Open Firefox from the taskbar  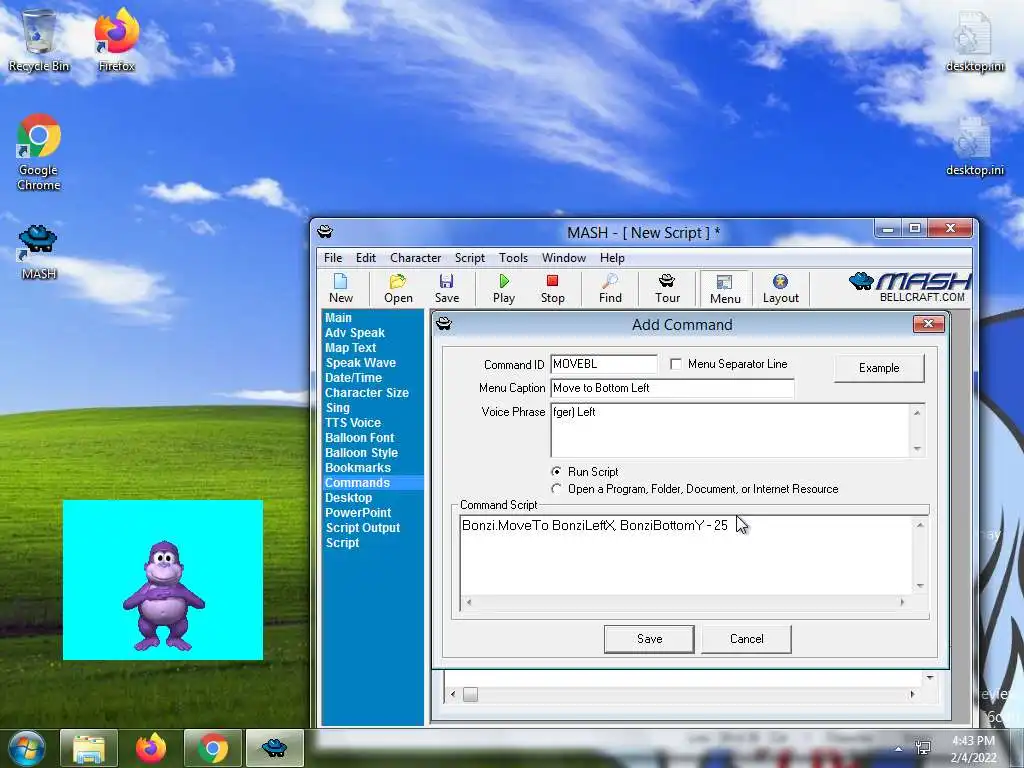pyautogui.click(x=151, y=748)
